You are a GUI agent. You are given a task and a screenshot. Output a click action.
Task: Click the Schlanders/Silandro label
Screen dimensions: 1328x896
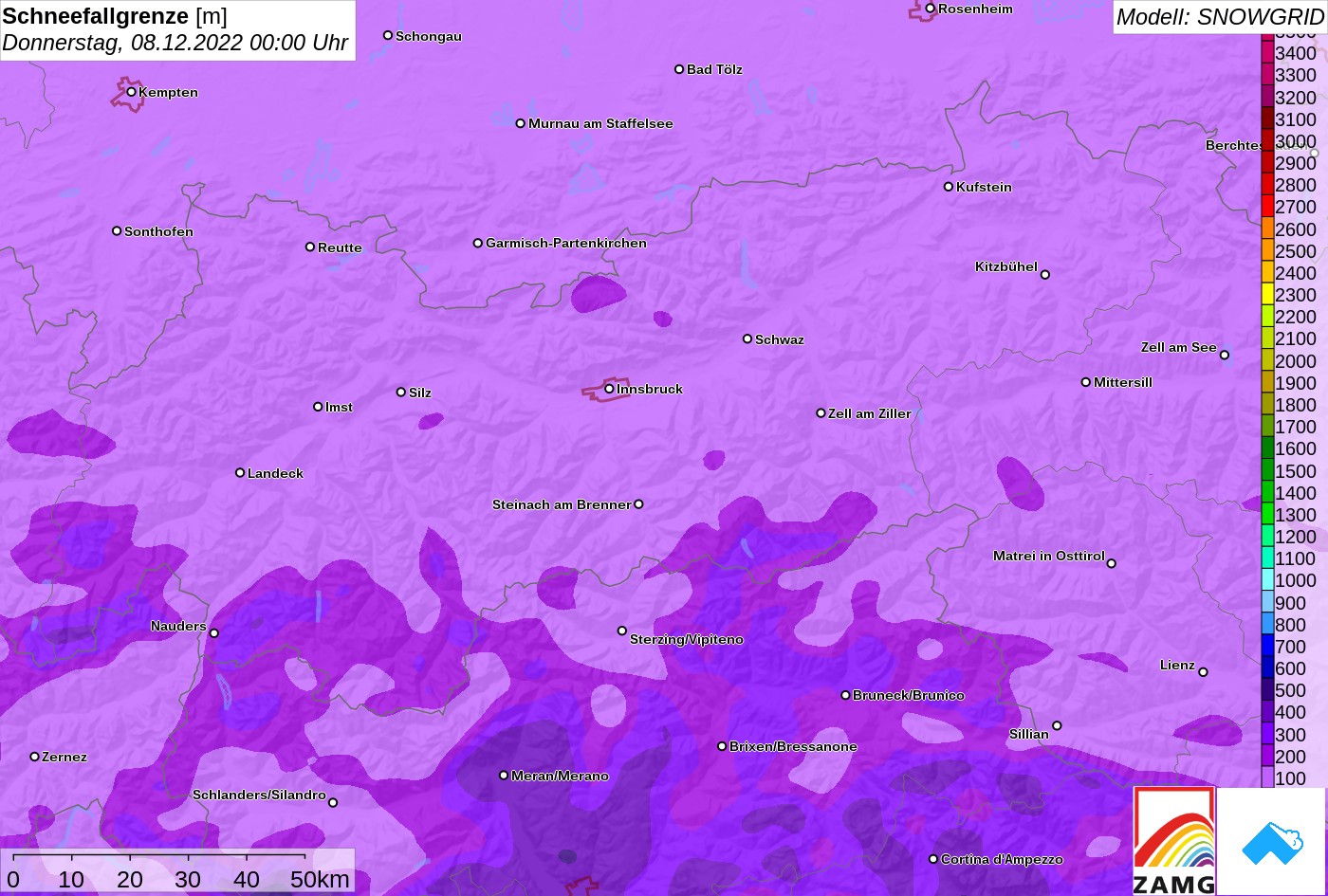[x=259, y=795]
